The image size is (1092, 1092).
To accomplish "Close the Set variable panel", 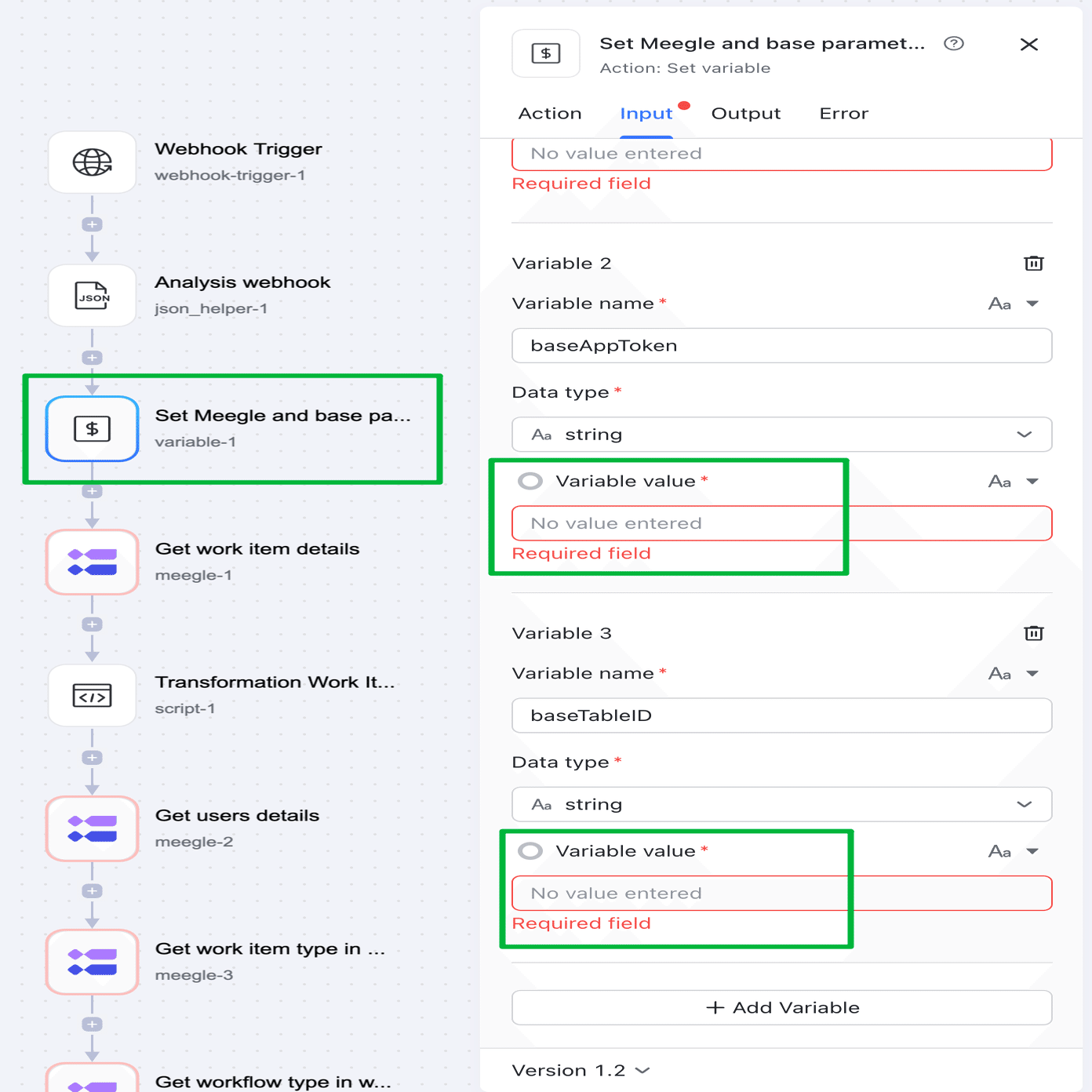I will point(1028,45).
